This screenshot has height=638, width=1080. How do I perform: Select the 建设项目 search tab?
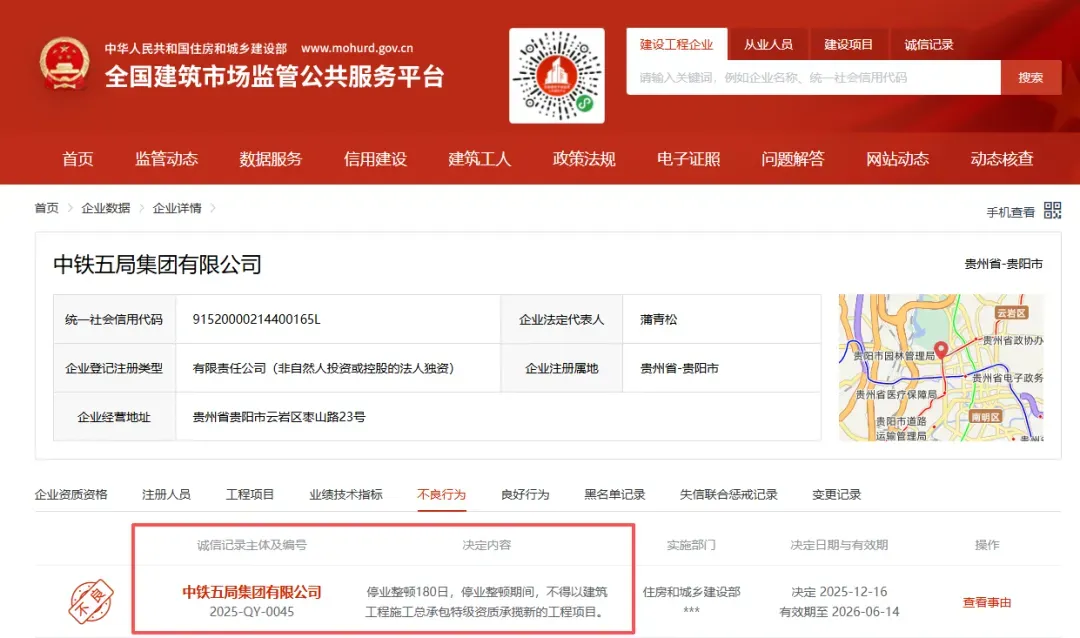pyautogui.click(x=849, y=44)
